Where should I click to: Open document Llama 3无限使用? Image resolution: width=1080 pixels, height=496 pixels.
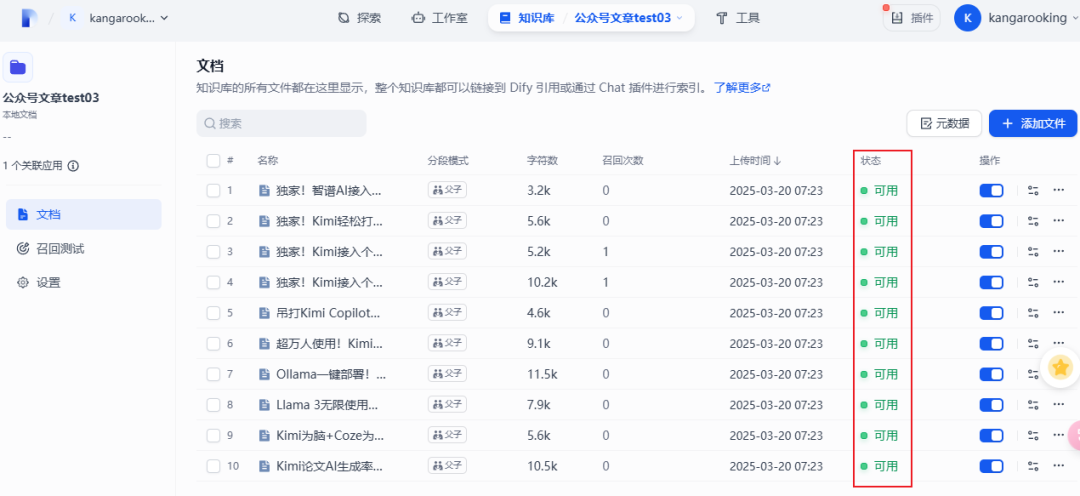pos(327,405)
